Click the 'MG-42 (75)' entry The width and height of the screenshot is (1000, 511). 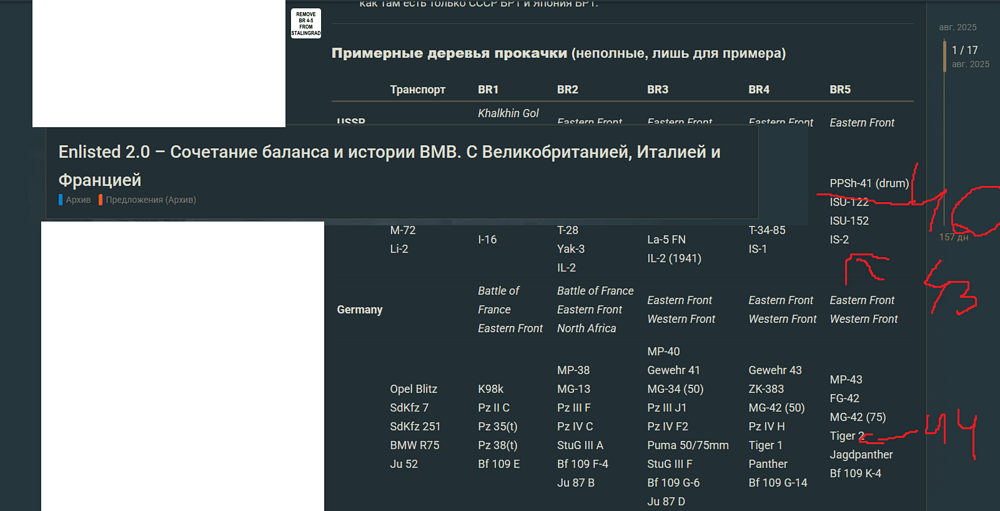coord(858,417)
